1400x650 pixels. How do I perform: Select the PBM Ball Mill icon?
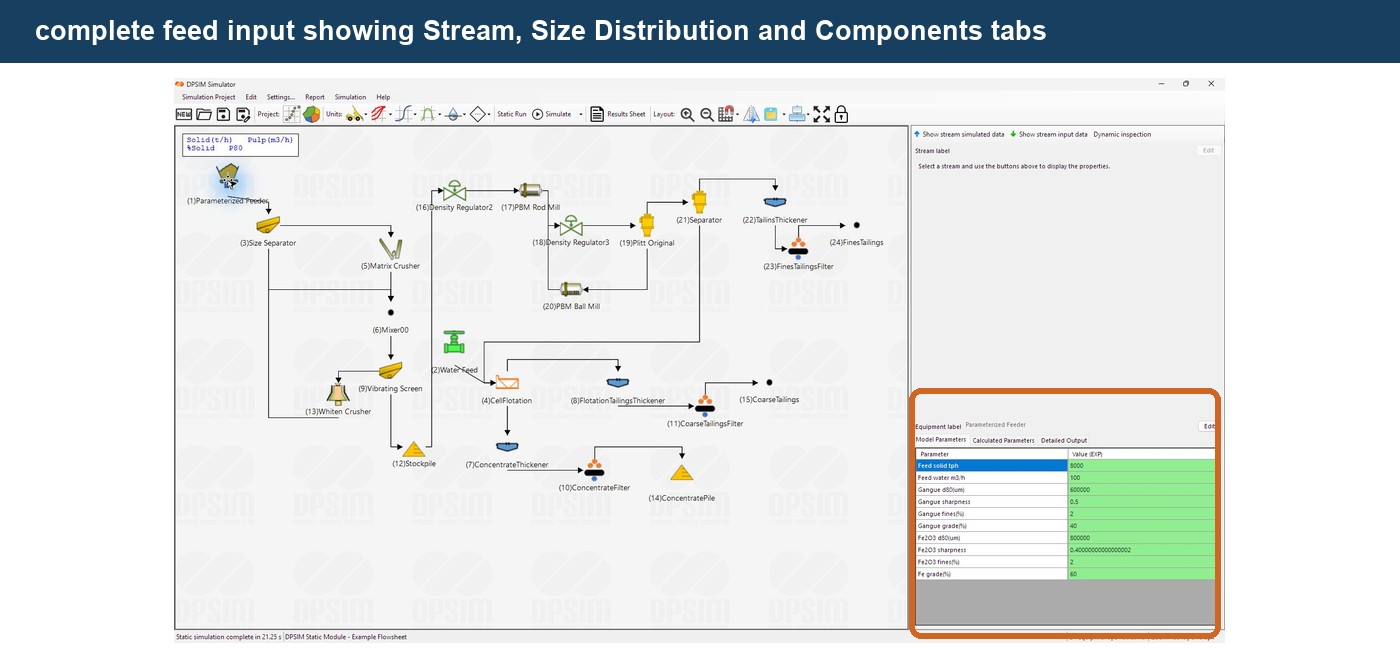(x=571, y=289)
